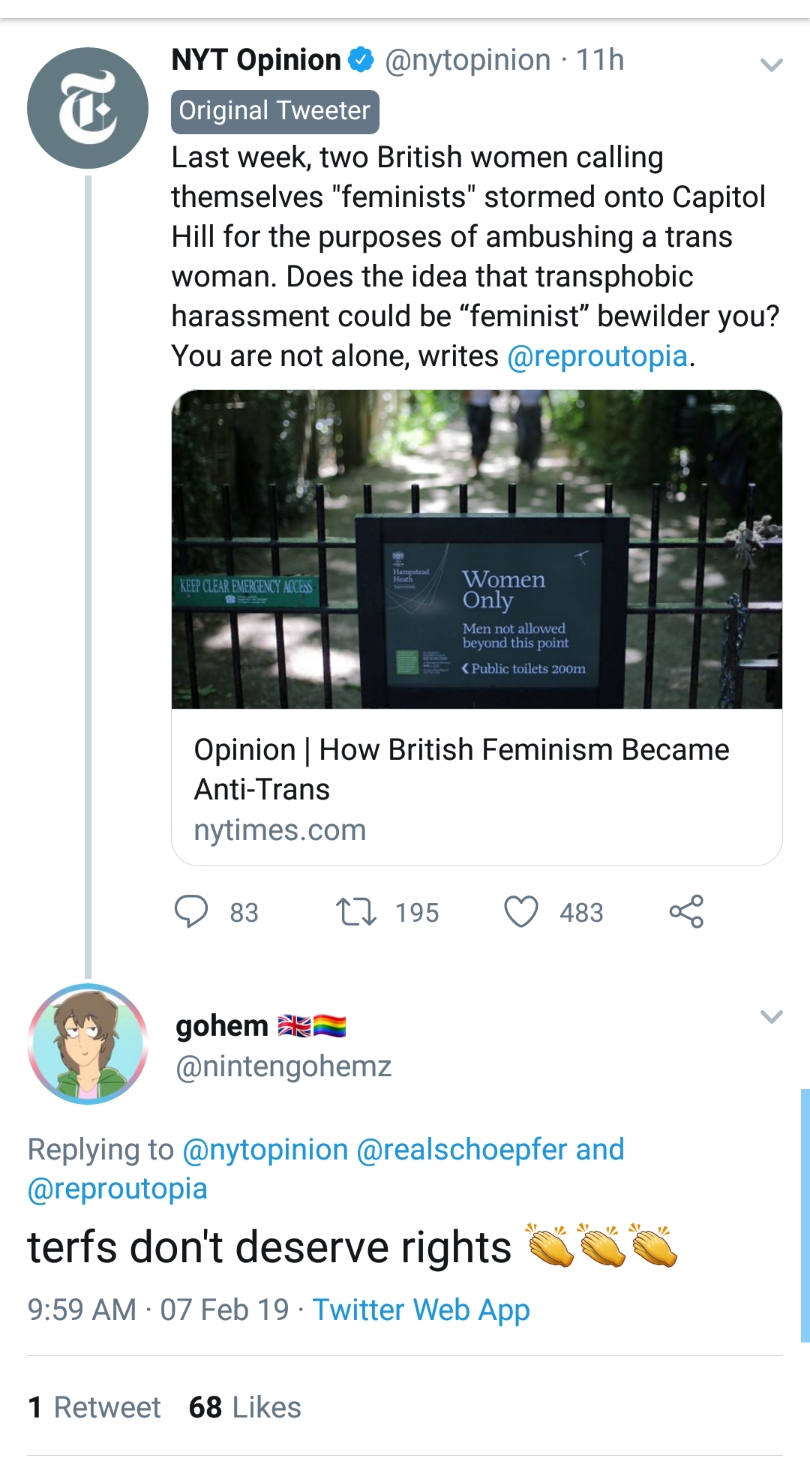The height and width of the screenshot is (1470, 810).
Task: Open Women Only sign article image
Action: coord(477,549)
